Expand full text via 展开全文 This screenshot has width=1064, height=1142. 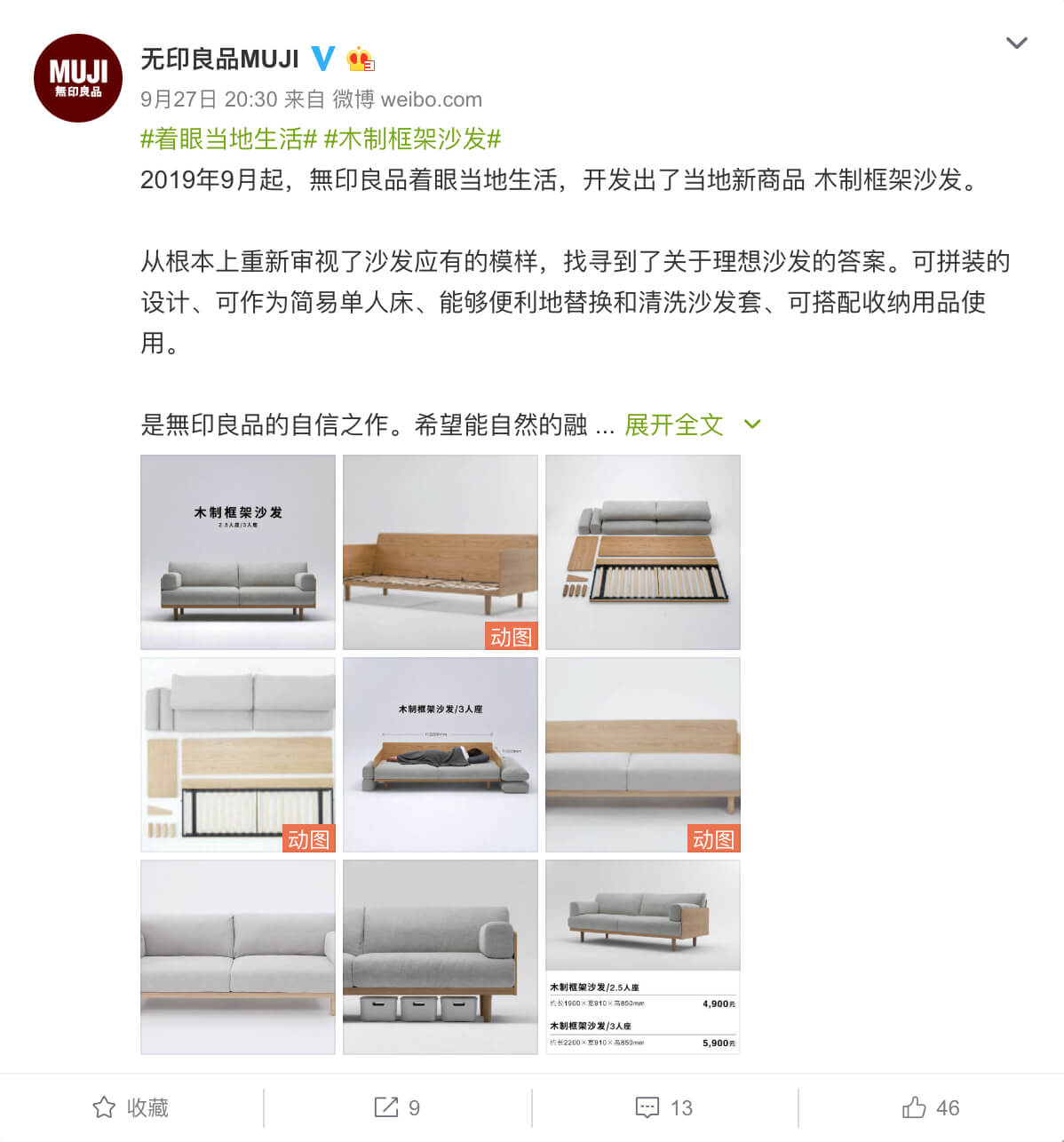[x=674, y=424]
